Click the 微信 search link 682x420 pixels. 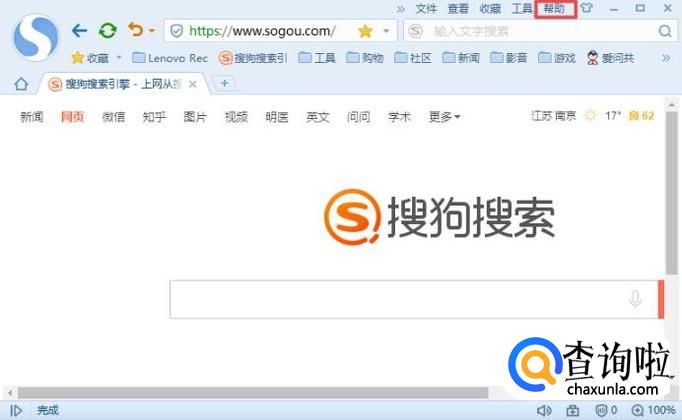[x=113, y=117]
